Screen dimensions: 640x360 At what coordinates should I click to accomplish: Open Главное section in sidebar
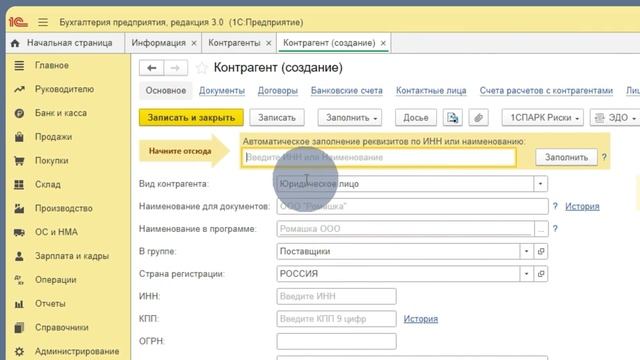point(51,65)
